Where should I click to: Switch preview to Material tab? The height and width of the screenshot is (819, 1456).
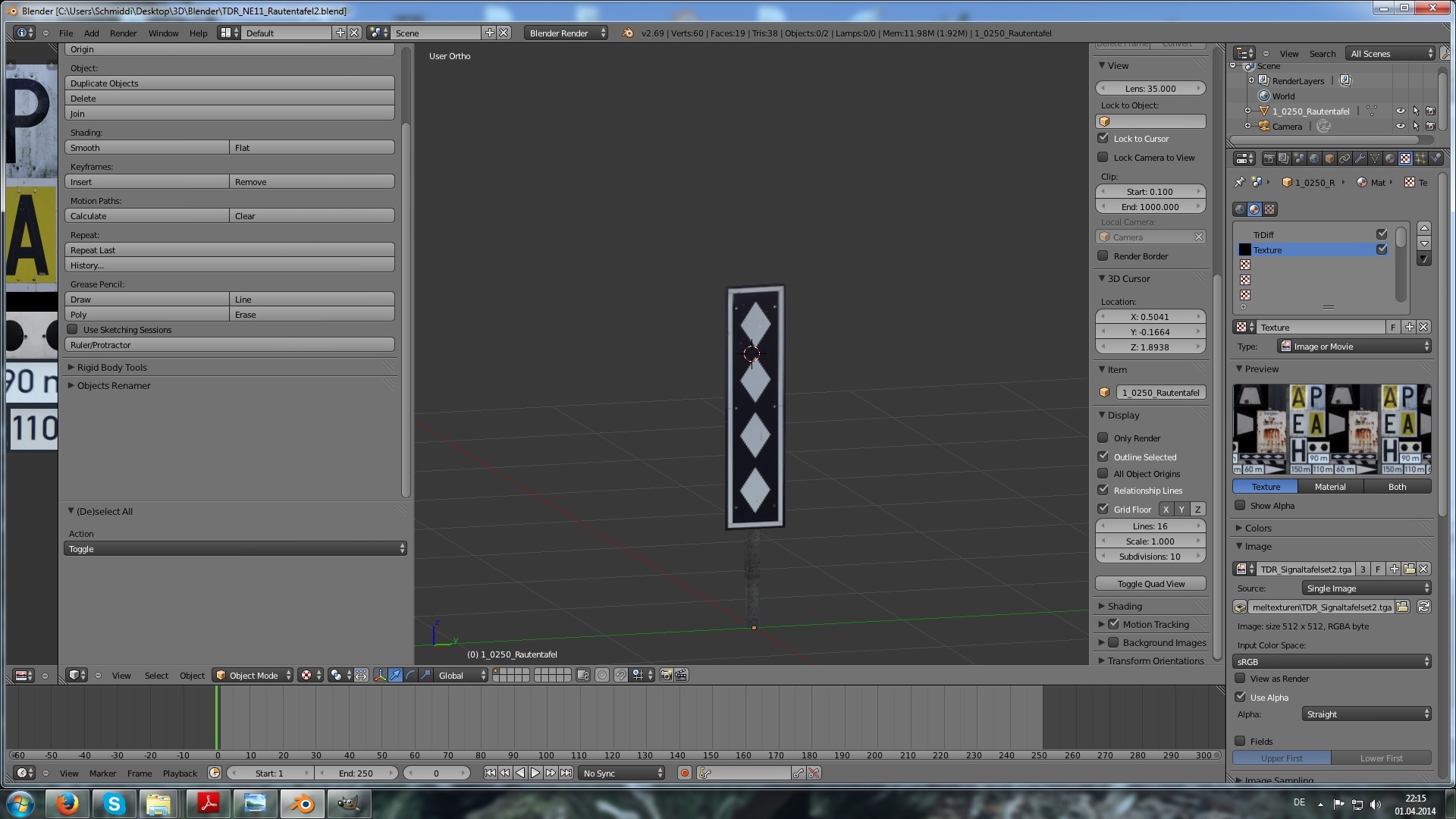[x=1330, y=486]
